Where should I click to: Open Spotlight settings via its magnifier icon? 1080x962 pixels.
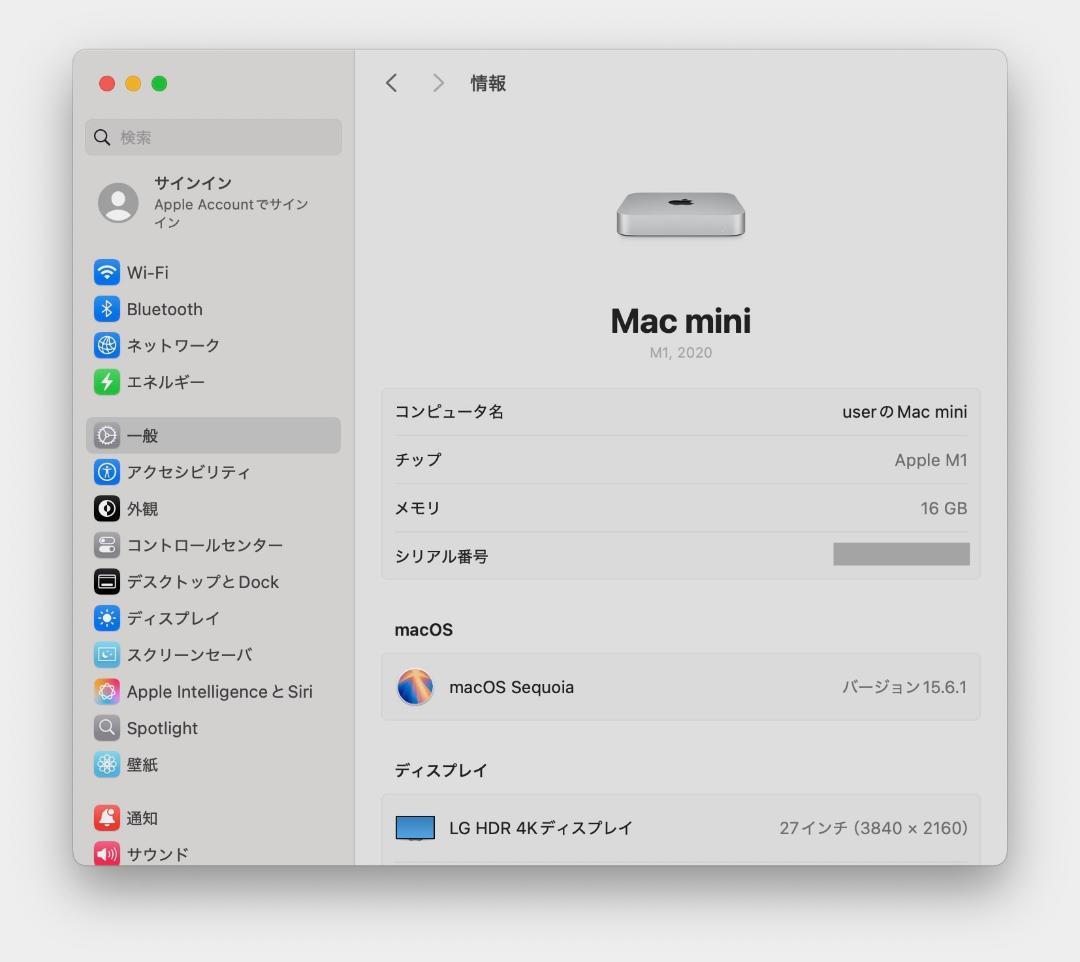(107, 728)
